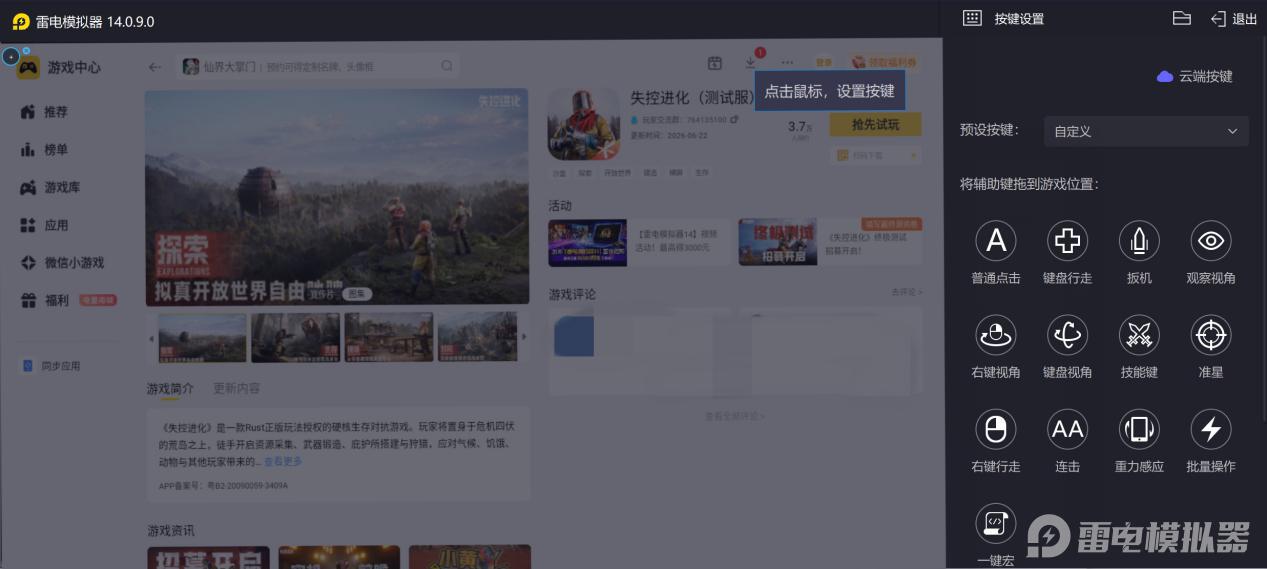Click 同步应用 sync apps item
Viewport: 1267px width, 569px height.
(52, 366)
